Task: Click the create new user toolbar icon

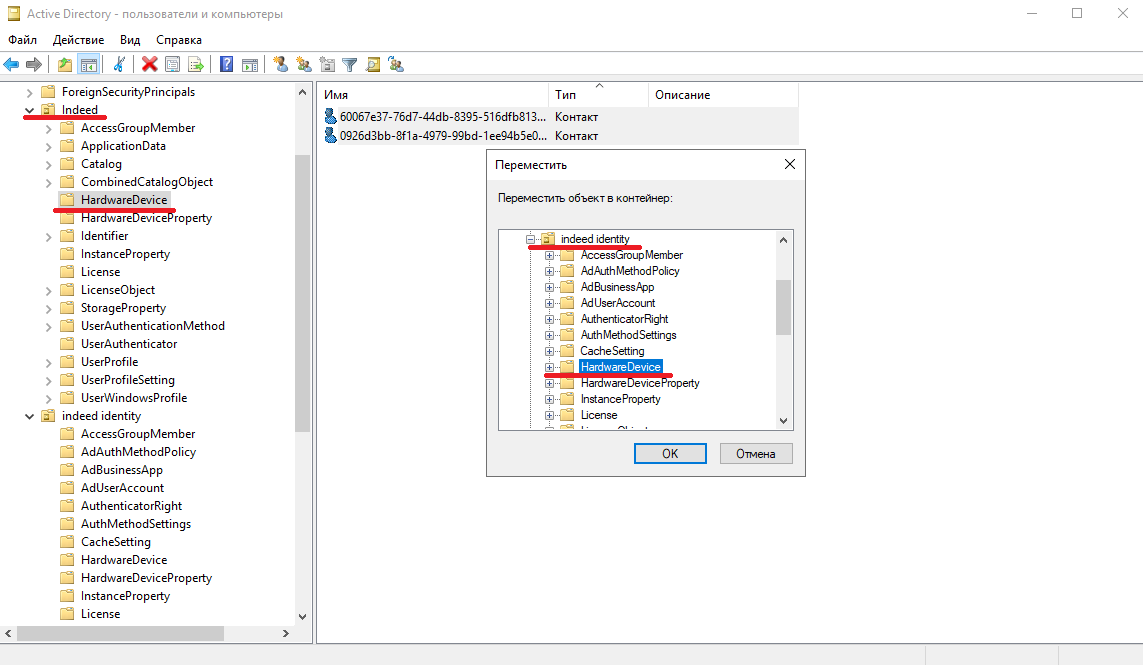Action: pyautogui.click(x=281, y=65)
